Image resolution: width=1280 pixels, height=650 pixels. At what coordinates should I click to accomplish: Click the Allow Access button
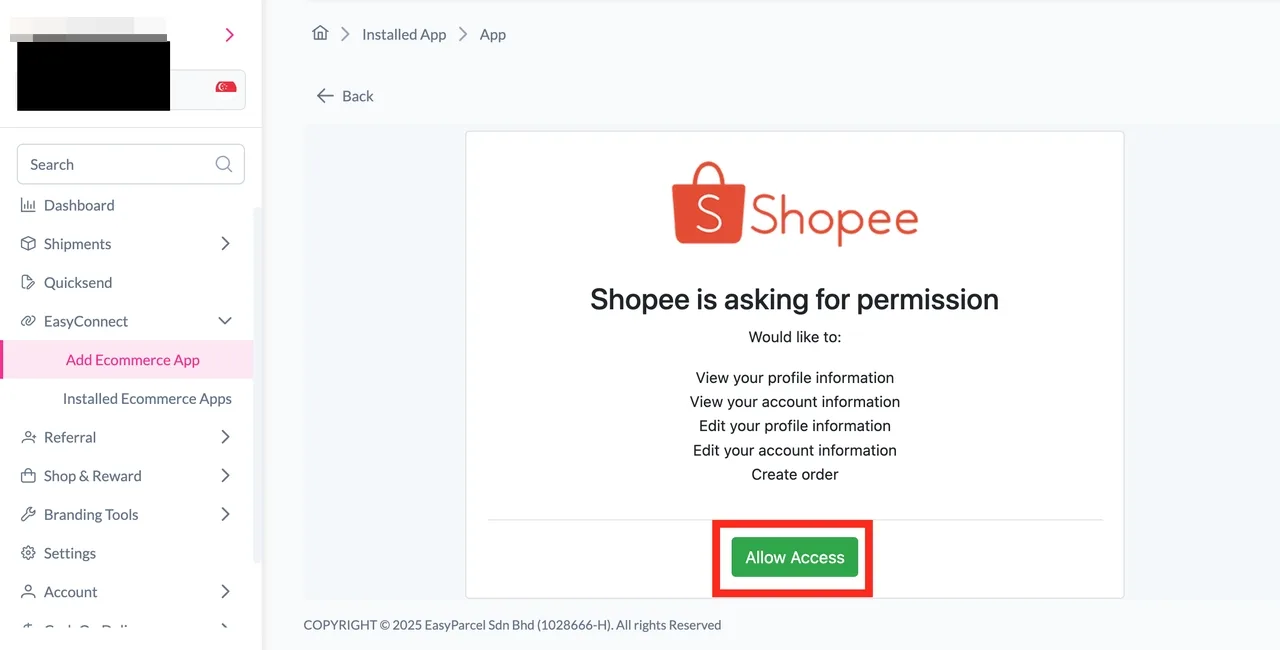[x=793, y=557]
